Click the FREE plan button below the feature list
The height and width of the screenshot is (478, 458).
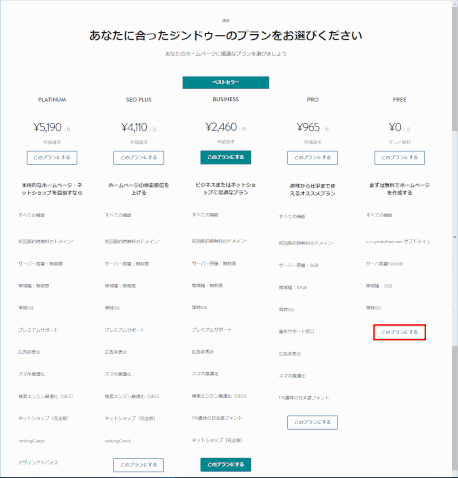[399, 332]
